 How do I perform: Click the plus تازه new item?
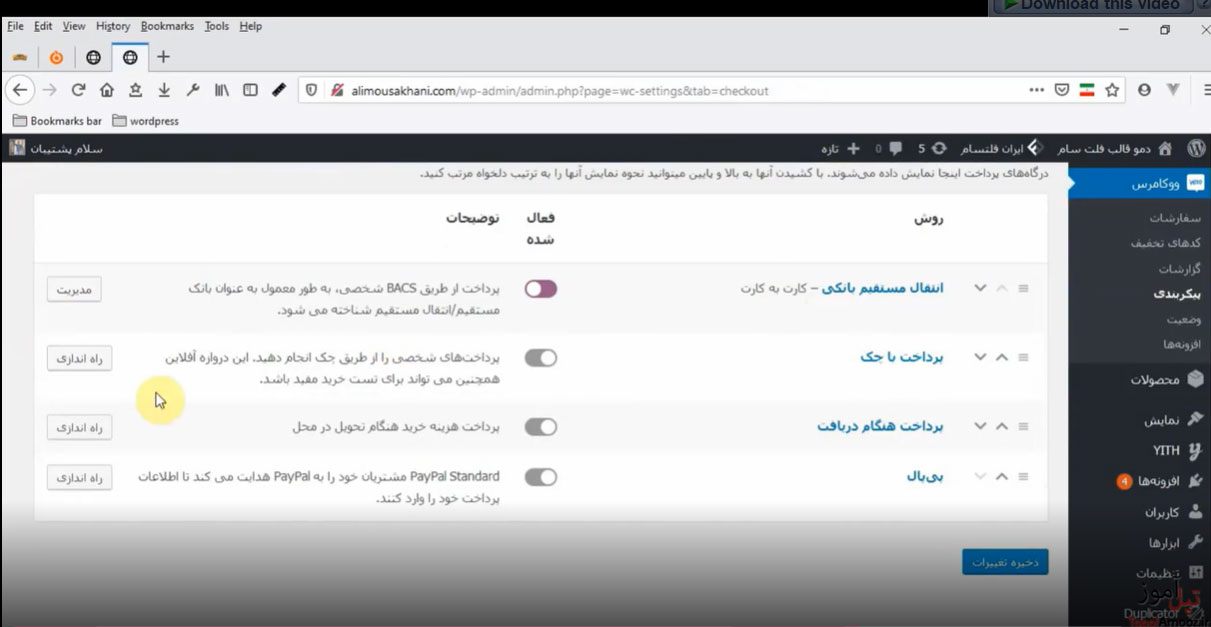pyautogui.click(x=840, y=148)
